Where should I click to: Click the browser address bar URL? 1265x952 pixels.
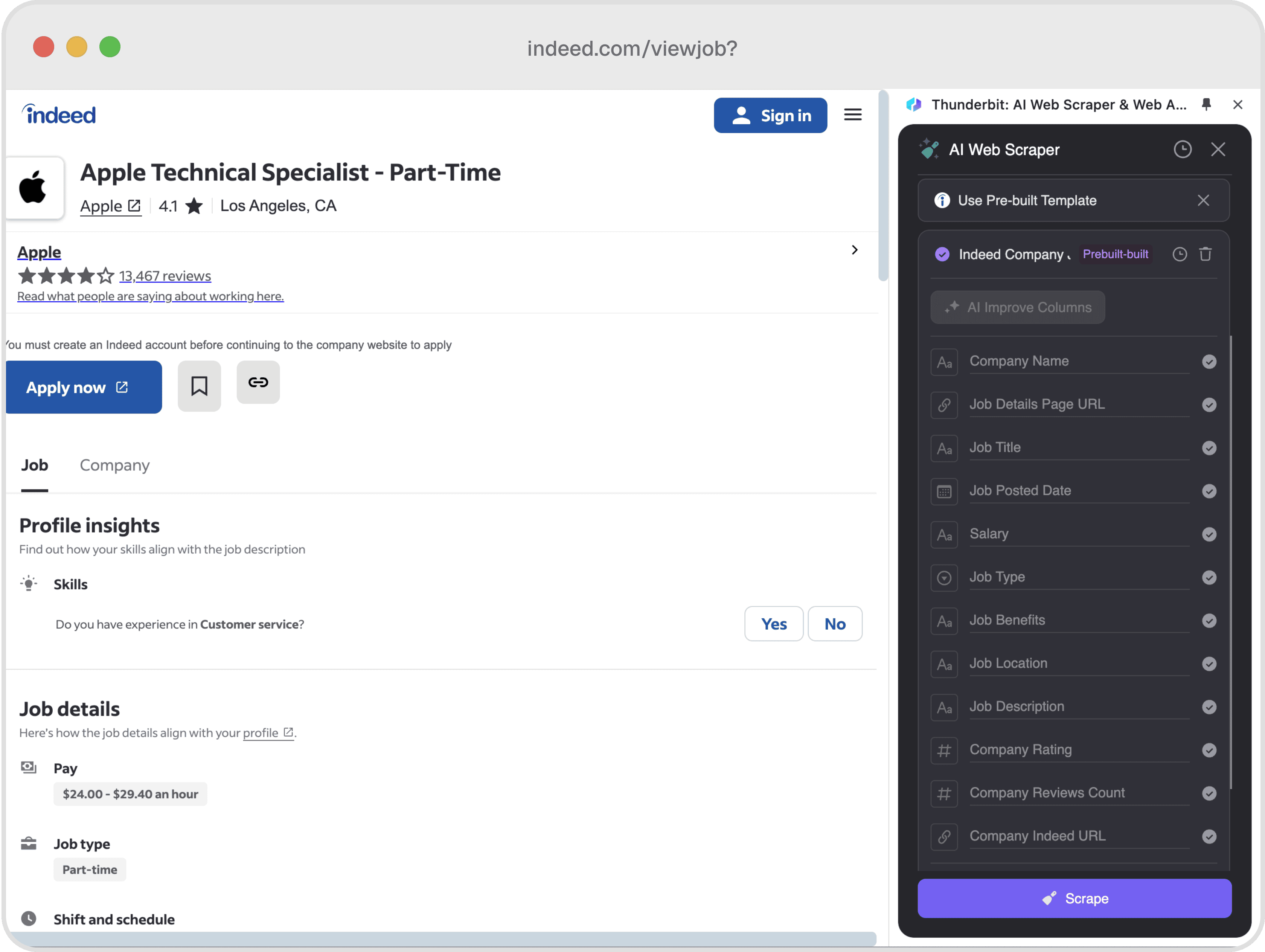point(632,49)
